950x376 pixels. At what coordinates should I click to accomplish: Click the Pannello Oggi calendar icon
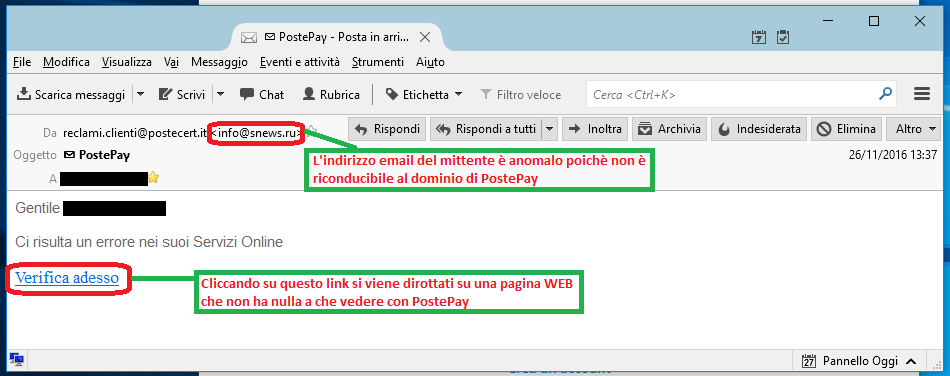coord(809,361)
